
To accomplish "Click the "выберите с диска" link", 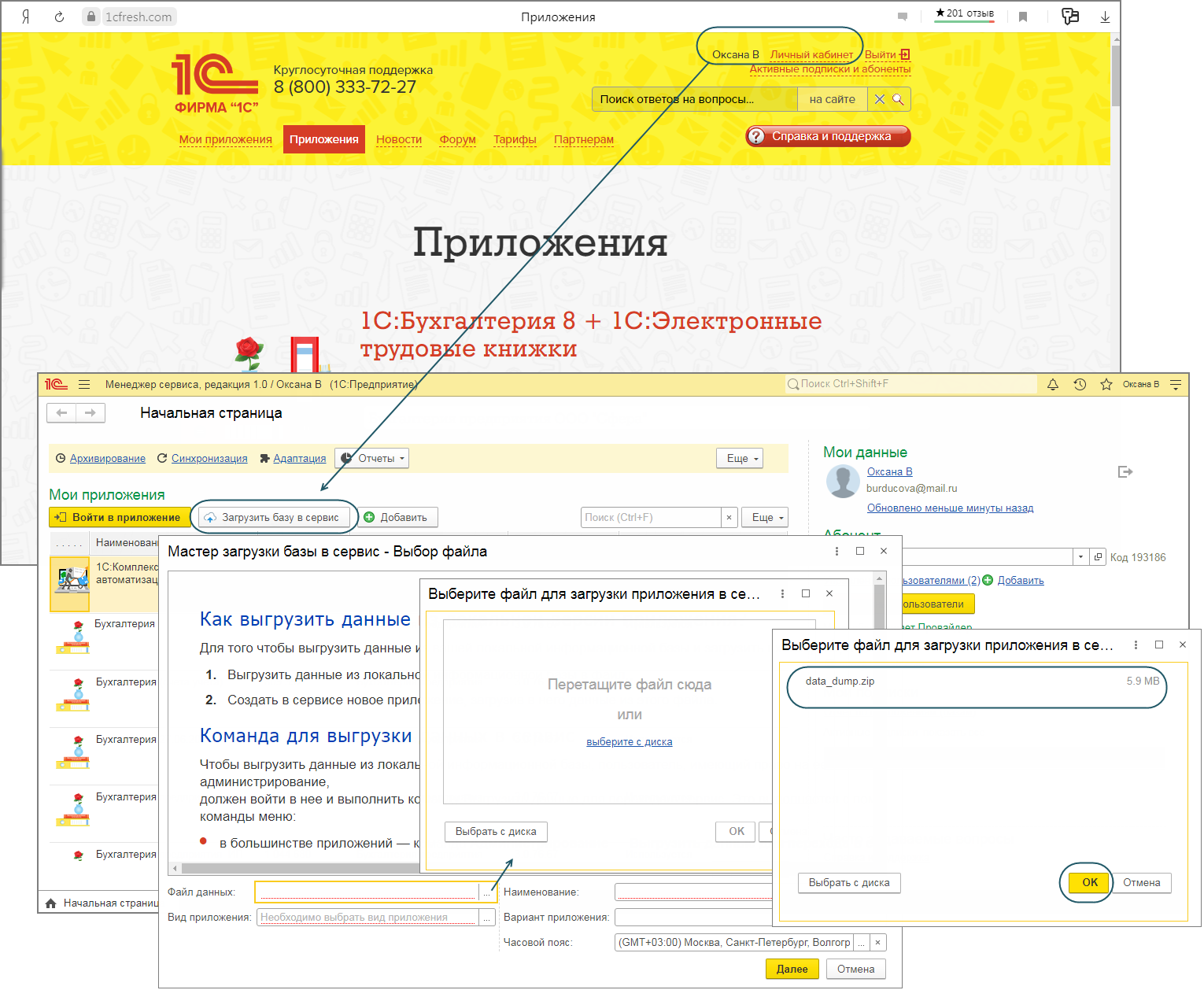I will (x=629, y=741).
